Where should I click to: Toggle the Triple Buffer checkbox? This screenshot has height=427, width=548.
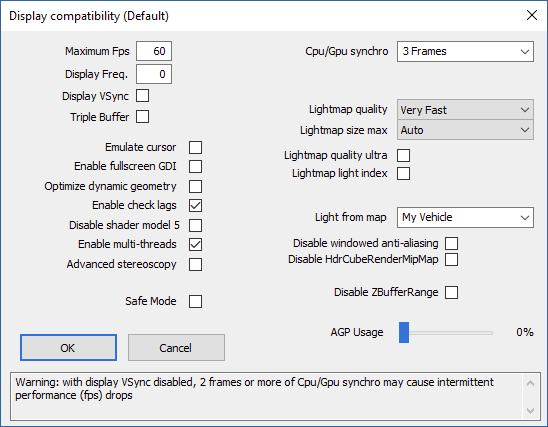(142, 116)
